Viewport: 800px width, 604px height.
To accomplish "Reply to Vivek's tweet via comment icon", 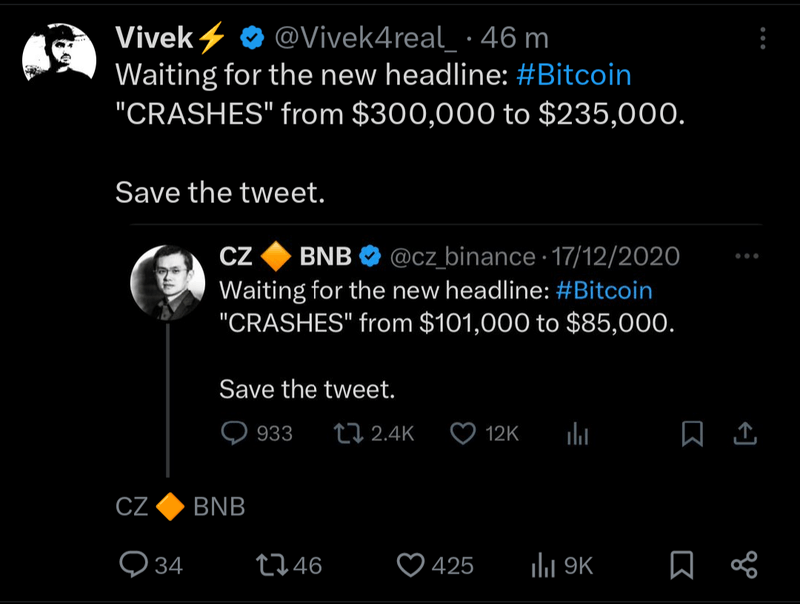I will 134,565.
